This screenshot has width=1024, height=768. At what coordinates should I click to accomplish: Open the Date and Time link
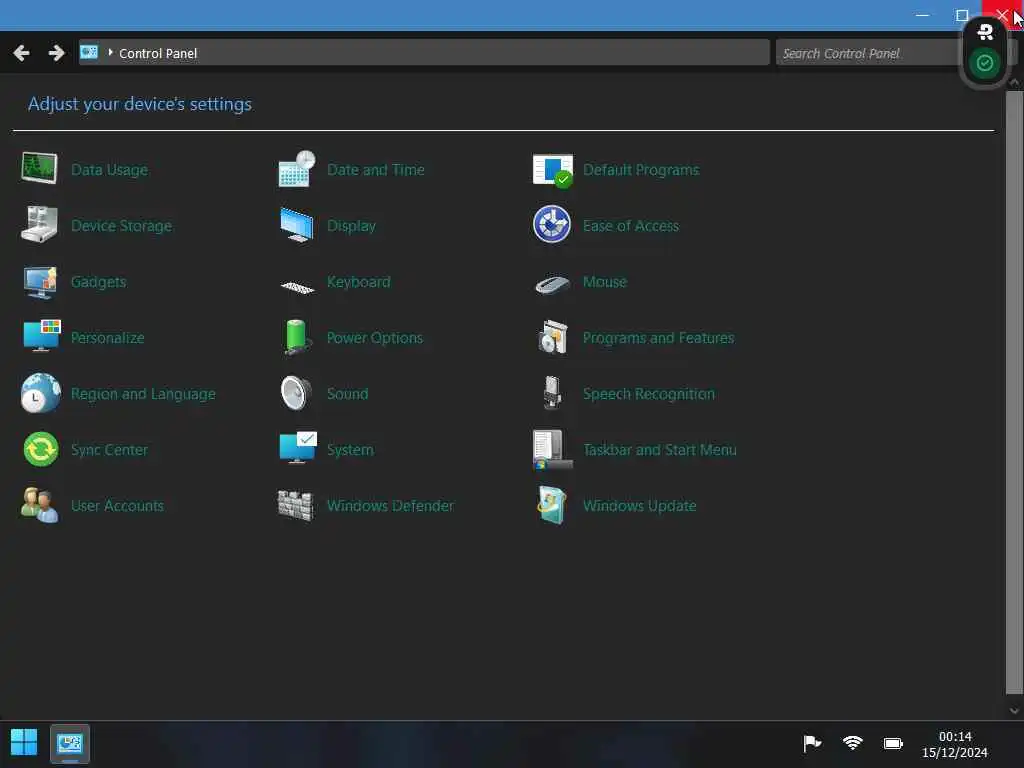click(376, 170)
